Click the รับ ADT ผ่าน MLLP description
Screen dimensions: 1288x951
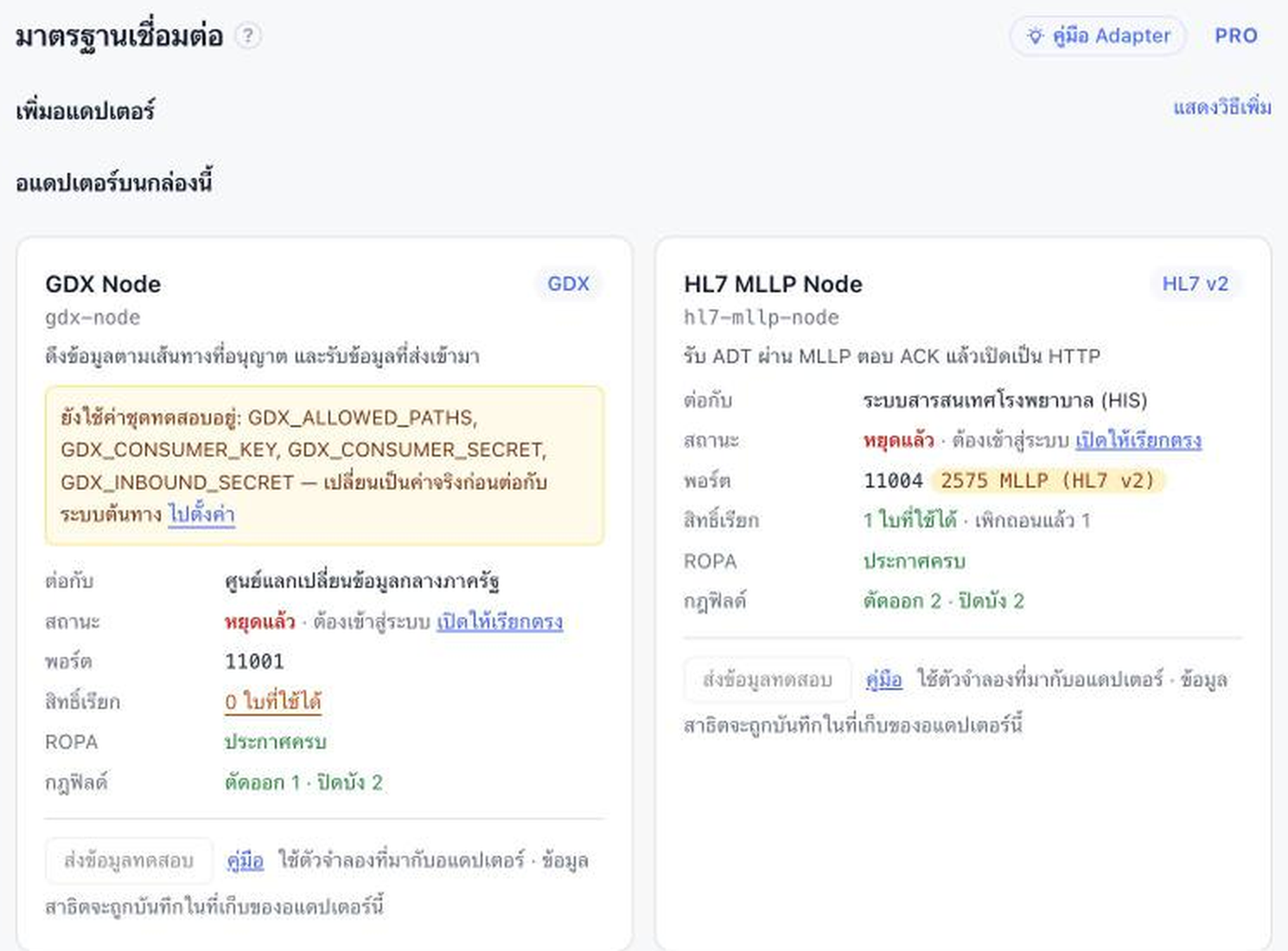click(892, 356)
